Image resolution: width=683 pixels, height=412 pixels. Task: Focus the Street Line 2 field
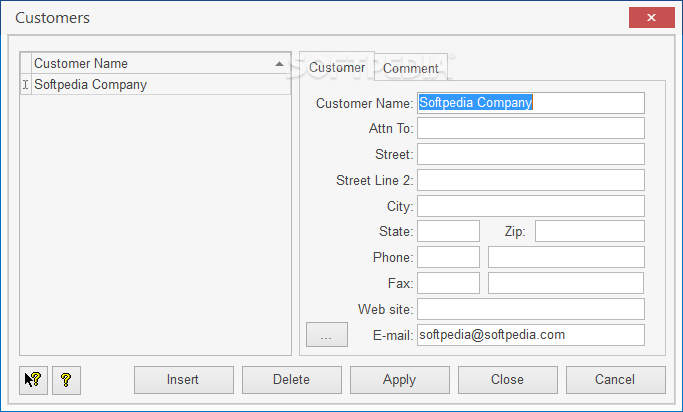531,180
